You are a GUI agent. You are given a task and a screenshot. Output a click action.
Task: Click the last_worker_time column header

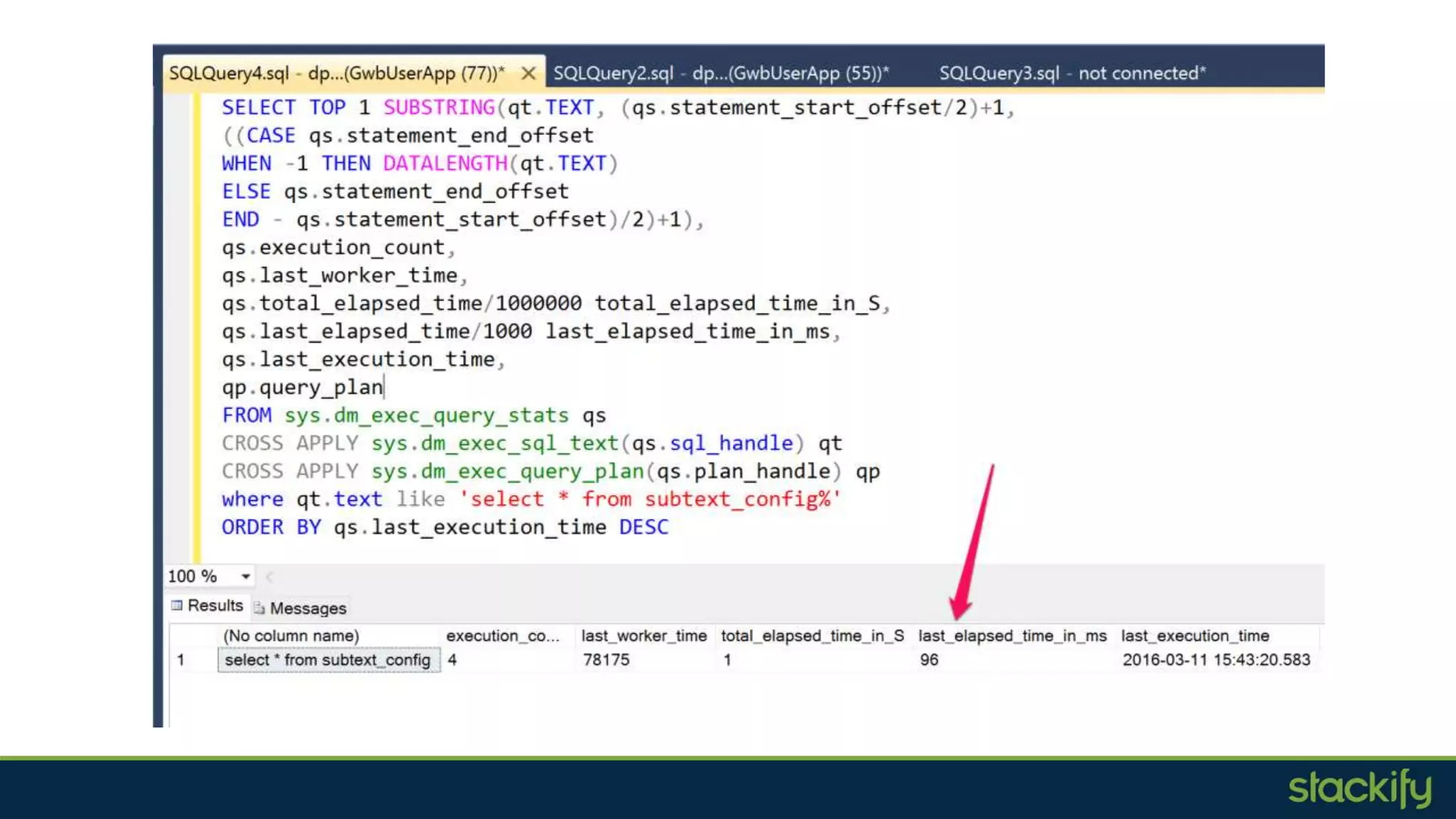coord(643,636)
